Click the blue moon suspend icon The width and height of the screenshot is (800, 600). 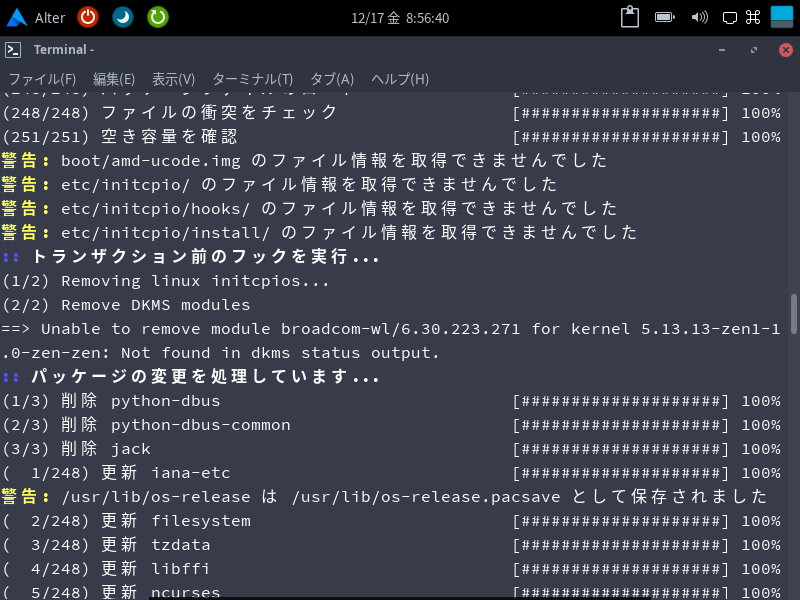[120, 17]
